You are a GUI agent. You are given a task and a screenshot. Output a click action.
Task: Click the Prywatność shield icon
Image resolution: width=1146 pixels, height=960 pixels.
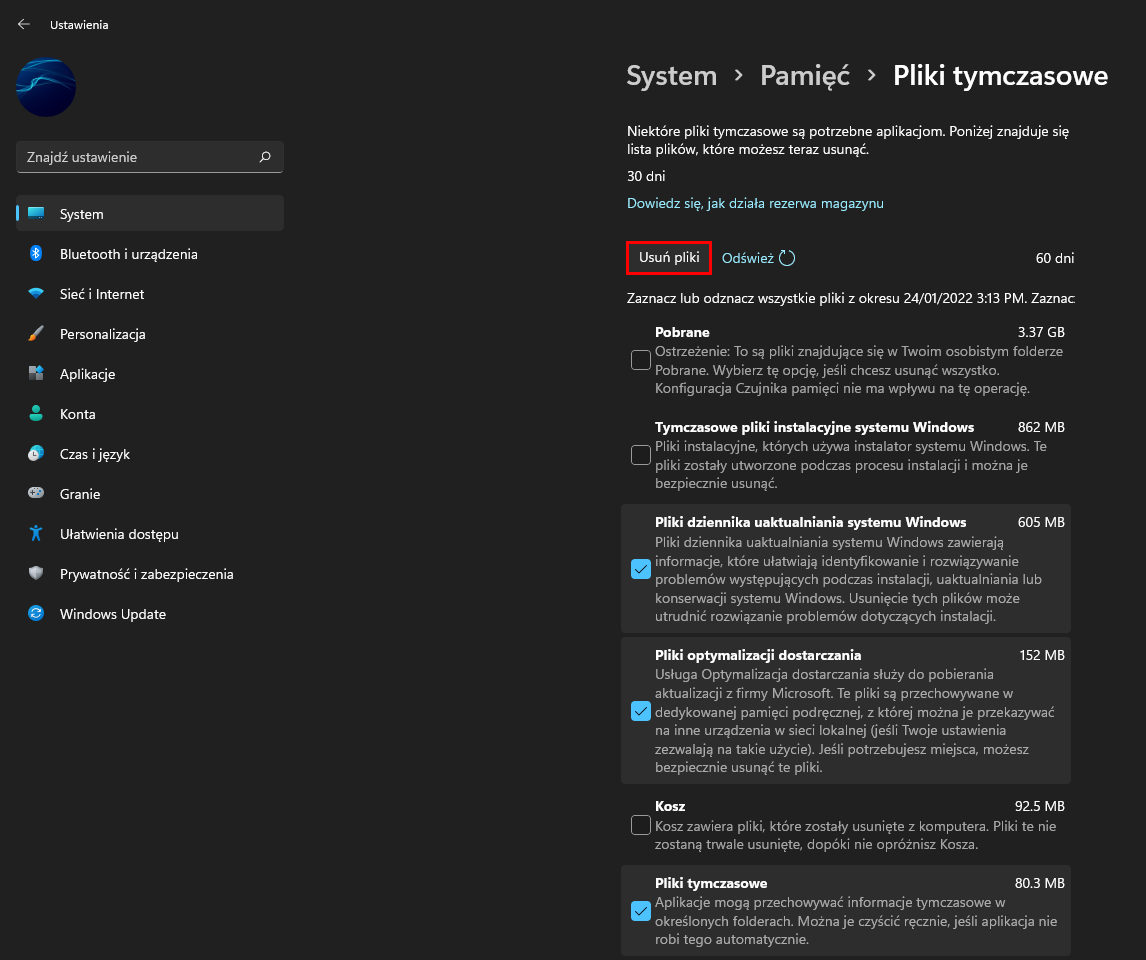(x=36, y=574)
